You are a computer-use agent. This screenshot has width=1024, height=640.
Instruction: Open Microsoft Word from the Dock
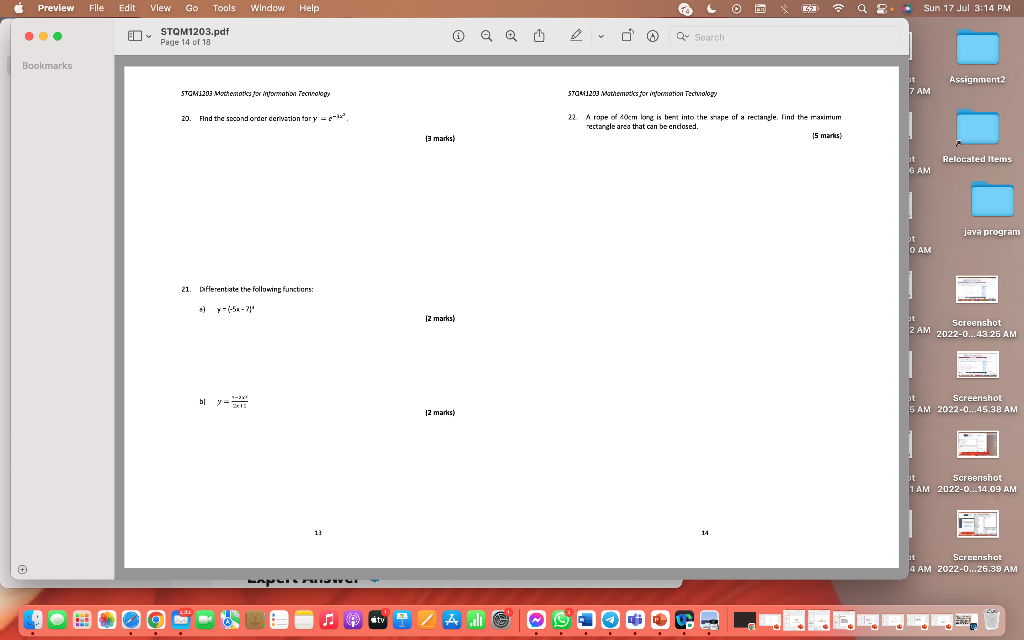pyautogui.click(x=586, y=619)
